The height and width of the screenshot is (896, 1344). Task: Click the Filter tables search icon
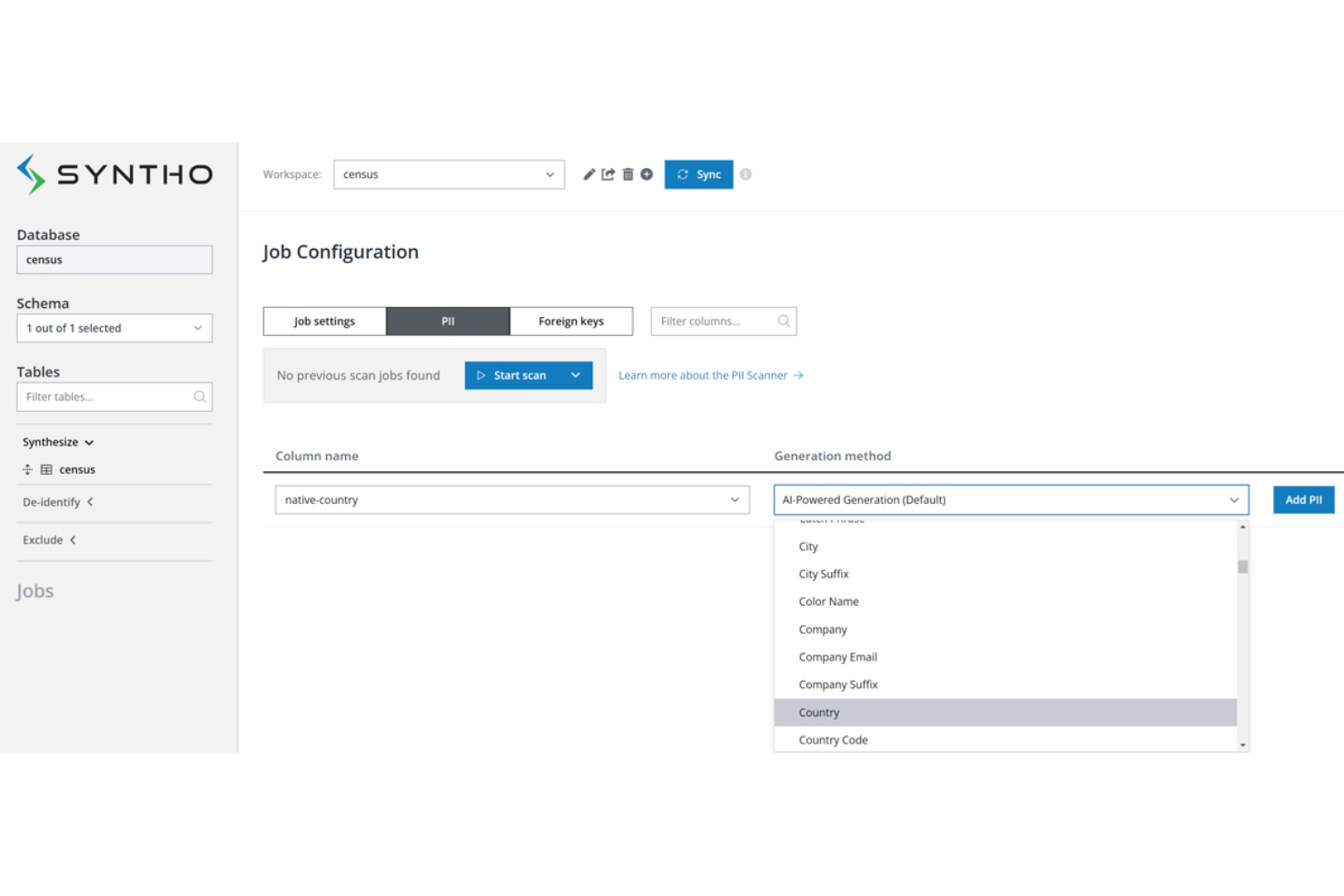click(200, 397)
